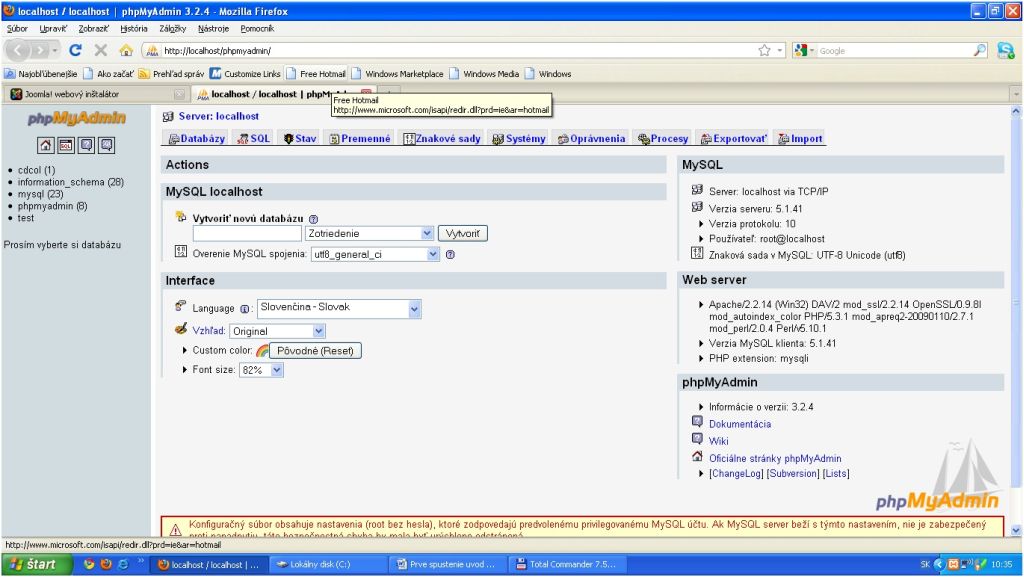The width and height of the screenshot is (1024, 577).
Task: Open the Font size dropdown showing 82%
Action: pyautogui.click(x=261, y=369)
